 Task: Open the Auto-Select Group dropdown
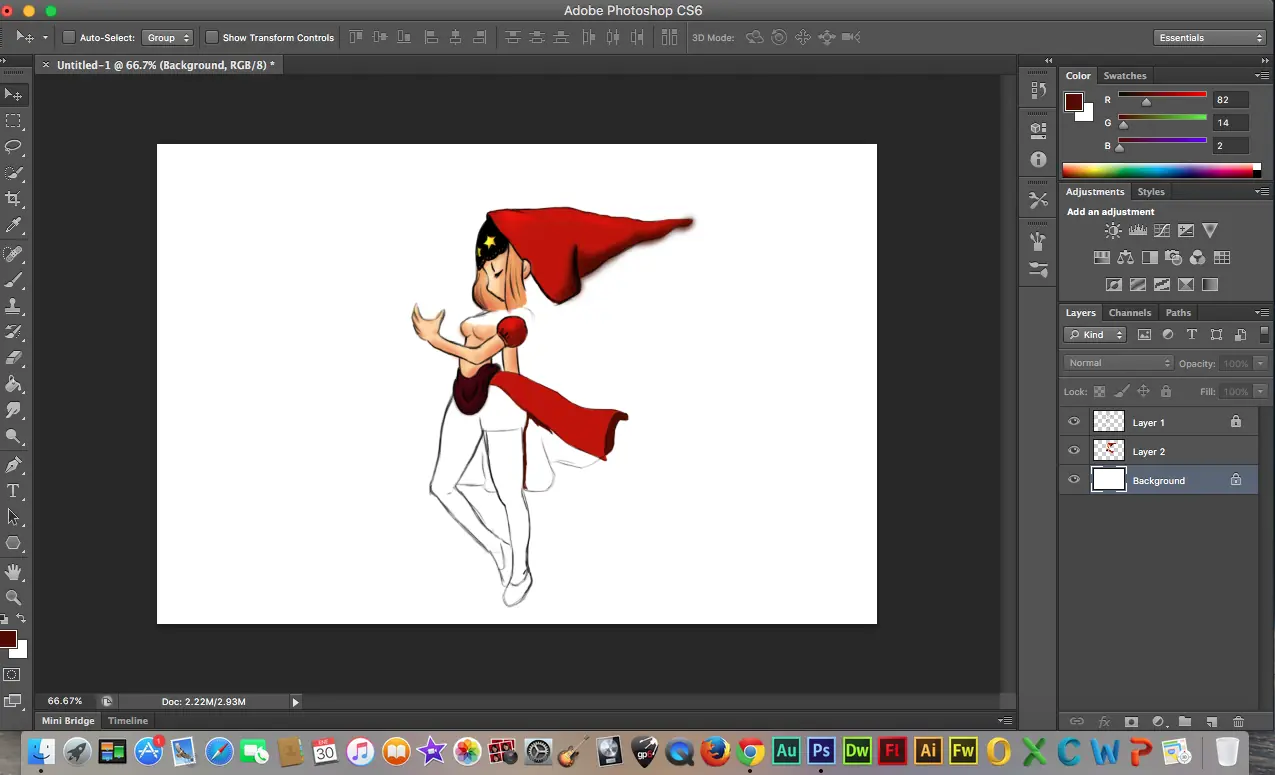[168, 38]
